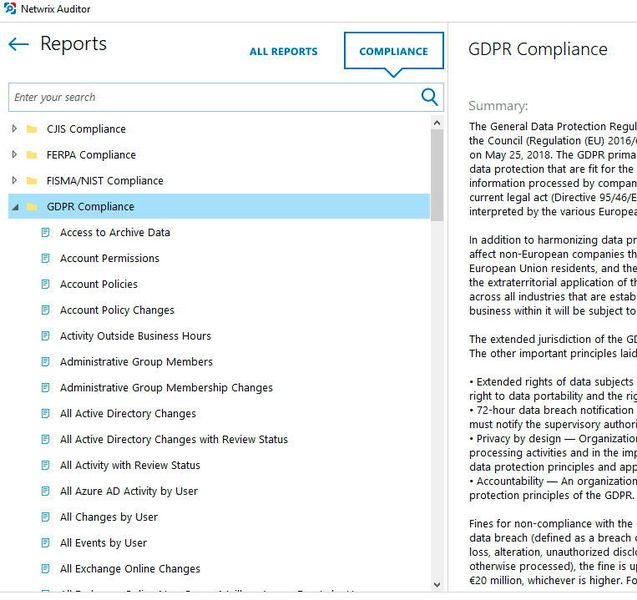This screenshot has width=637, height=600.
Task: Open the All Active Directory Changes report
Action: pyautogui.click(x=128, y=414)
